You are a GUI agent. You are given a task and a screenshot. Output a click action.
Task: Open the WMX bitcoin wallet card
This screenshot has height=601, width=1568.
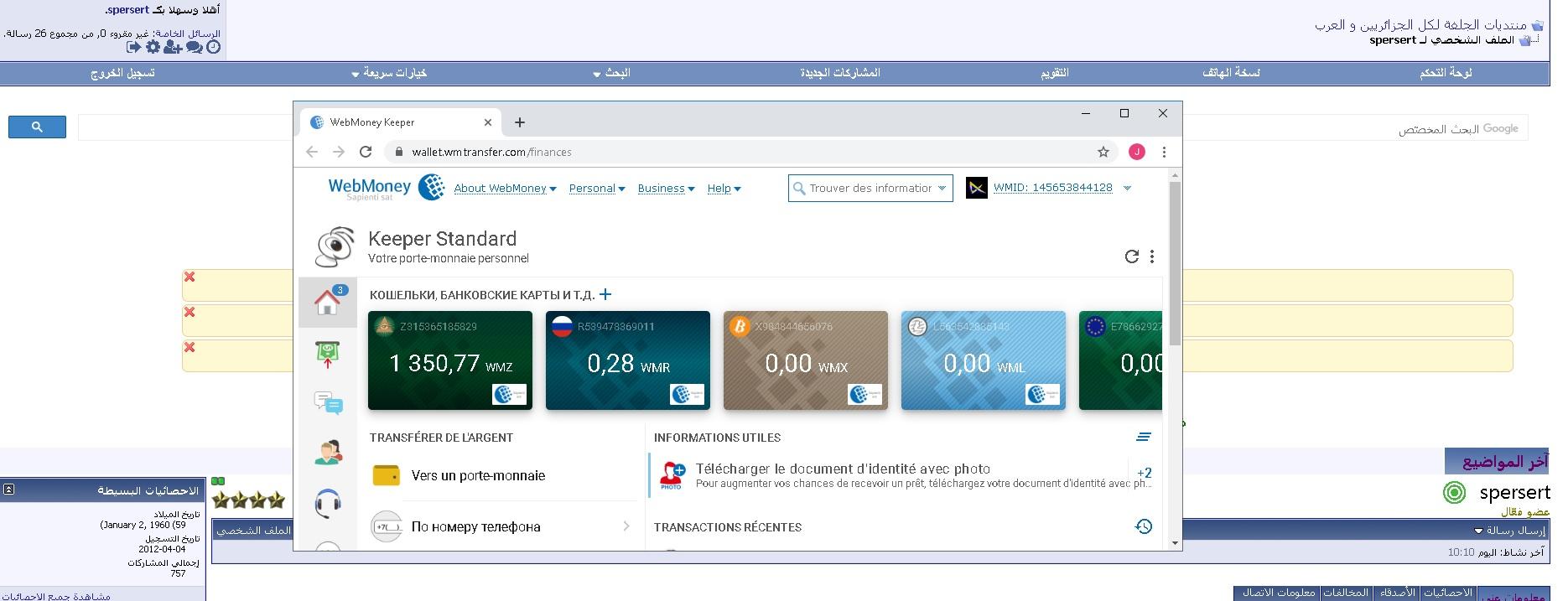806,360
